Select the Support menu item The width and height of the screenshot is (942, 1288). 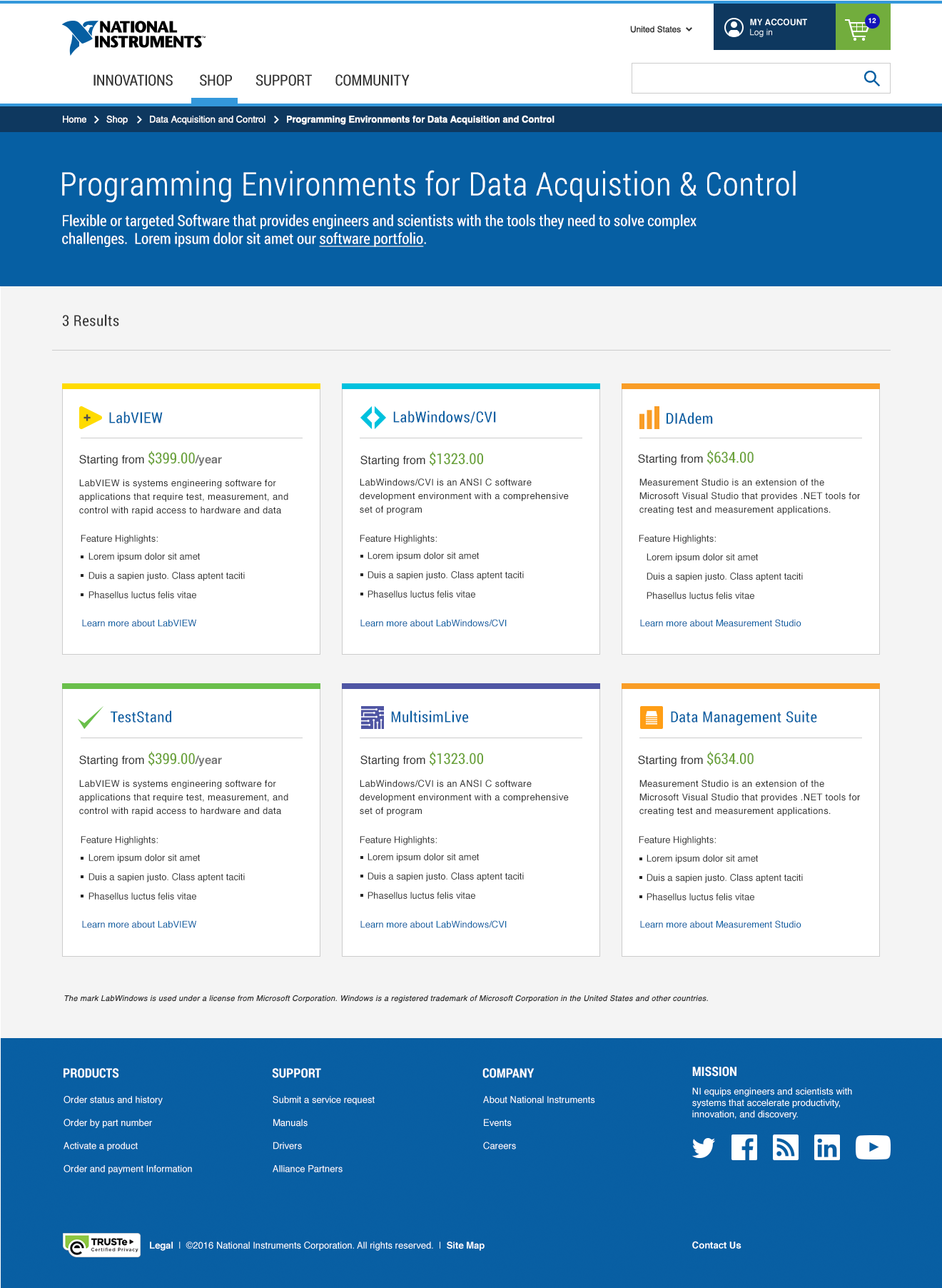(x=283, y=81)
